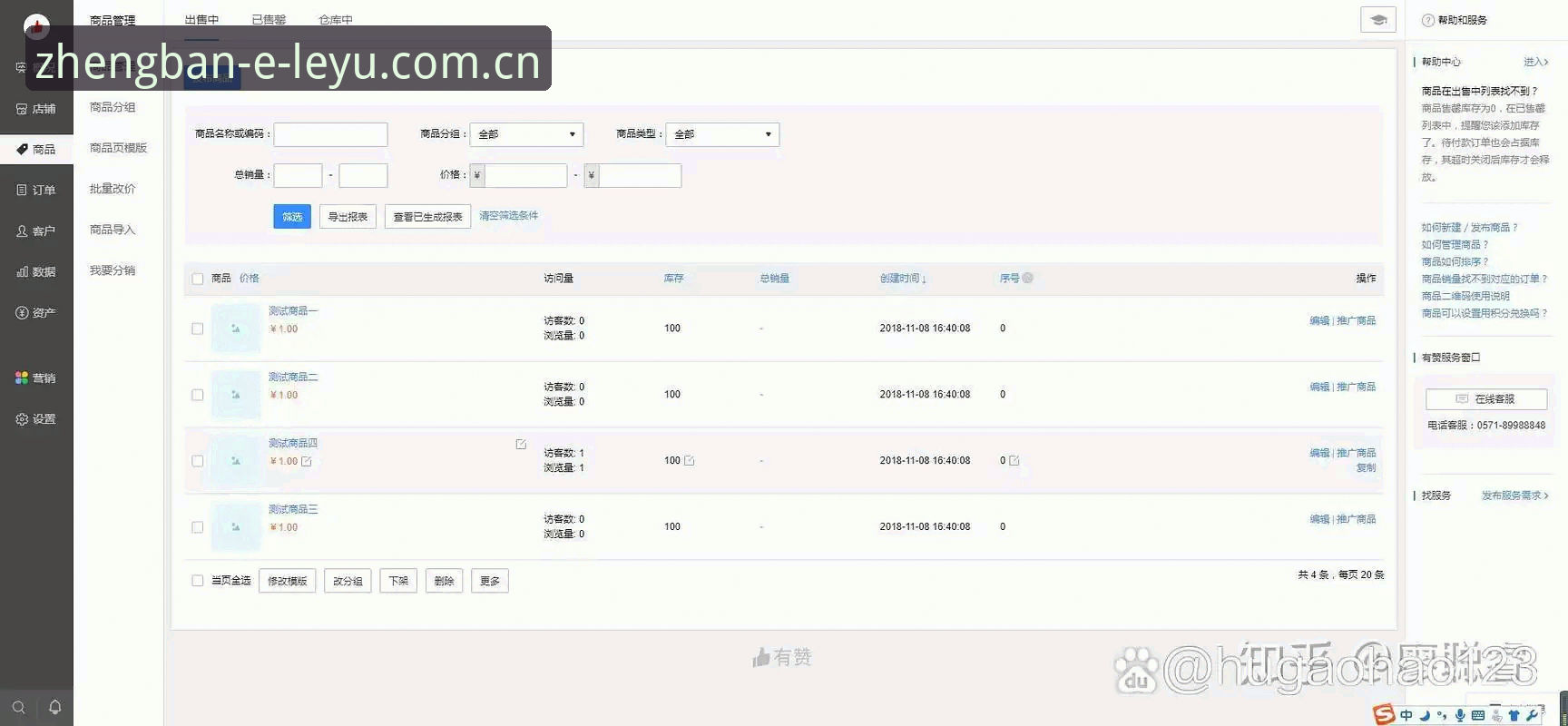Image resolution: width=1568 pixels, height=726 pixels.
Task: Open the 营销 marketing section
Action: 36,378
